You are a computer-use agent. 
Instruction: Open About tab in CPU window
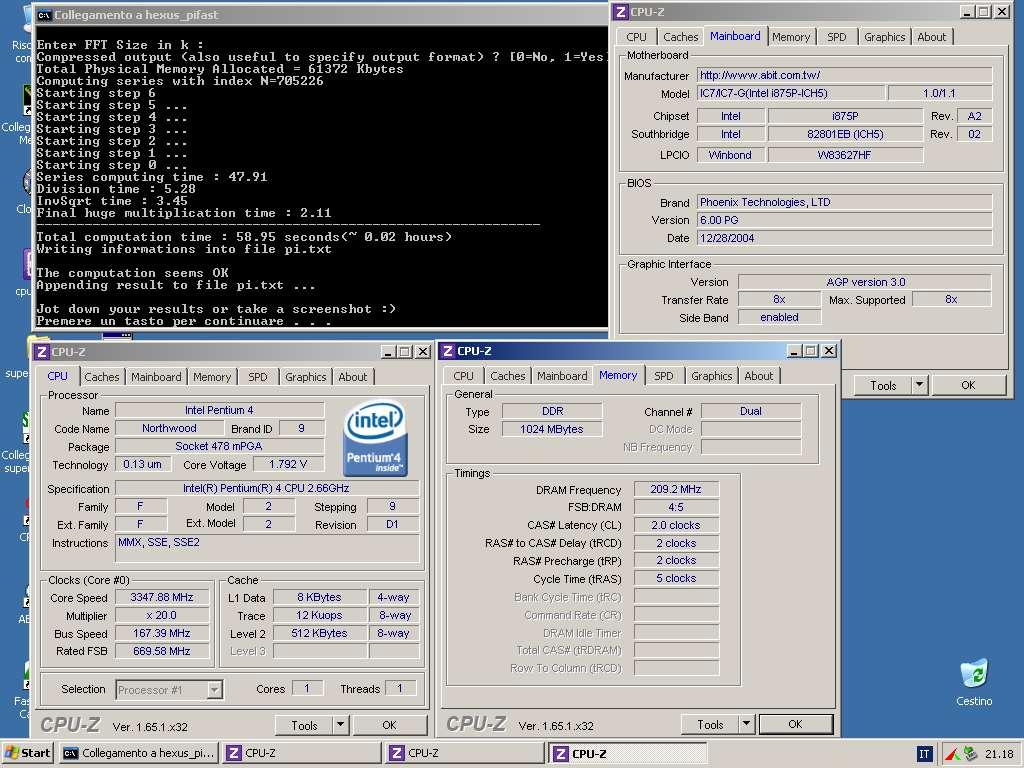pyautogui.click(x=353, y=377)
